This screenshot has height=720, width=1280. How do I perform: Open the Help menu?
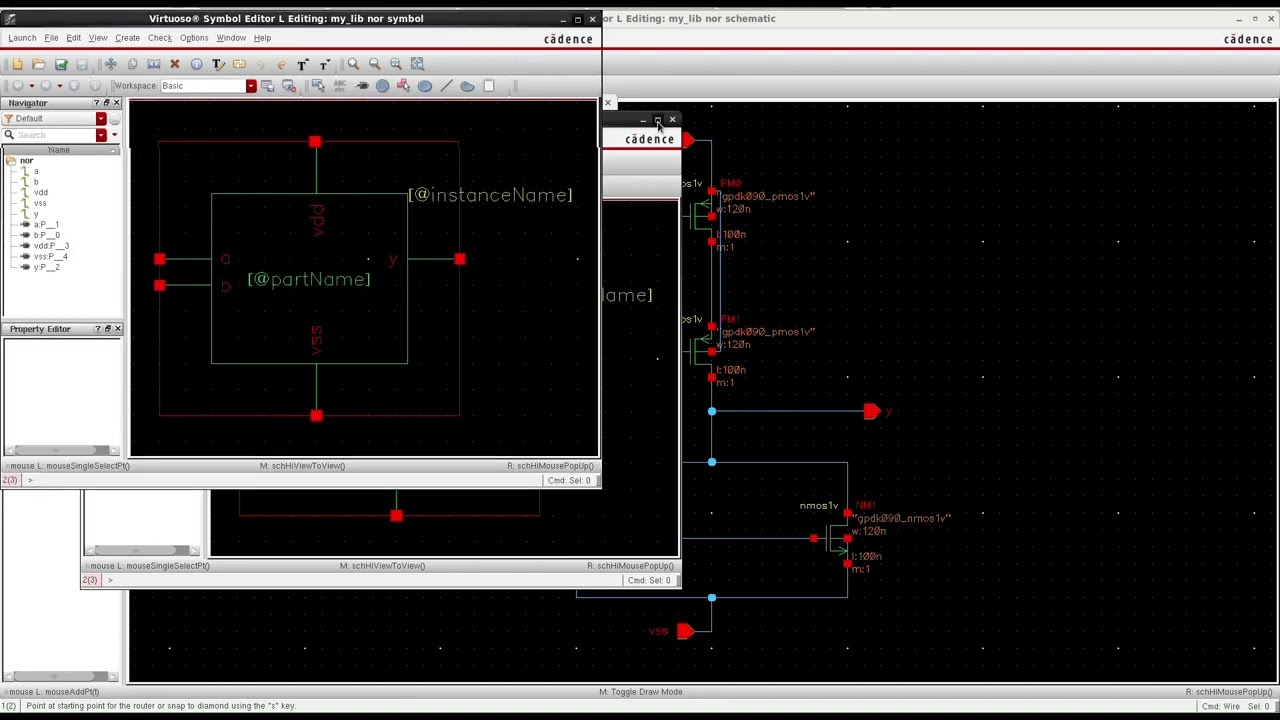tap(262, 38)
